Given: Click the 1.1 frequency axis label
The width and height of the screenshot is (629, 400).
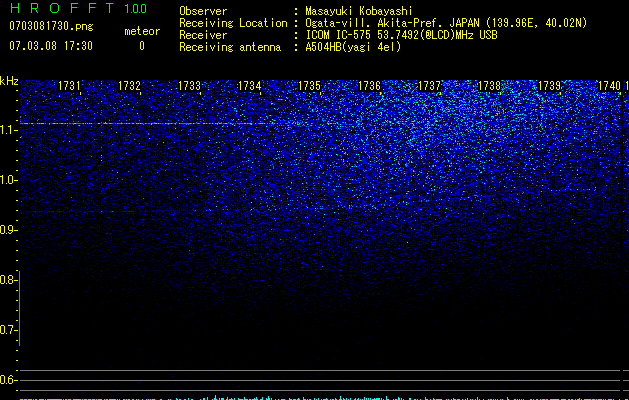Looking at the screenshot, I should coord(8,130).
